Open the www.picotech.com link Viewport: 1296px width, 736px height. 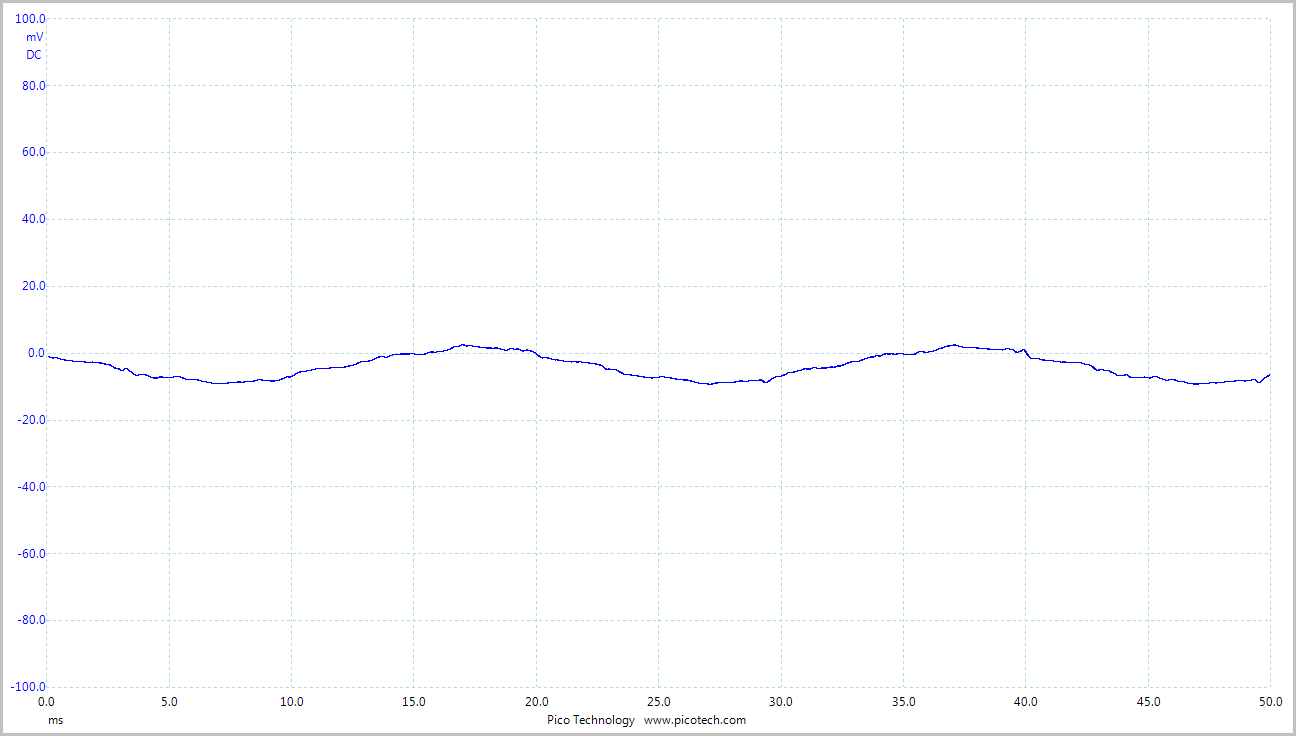click(695, 720)
